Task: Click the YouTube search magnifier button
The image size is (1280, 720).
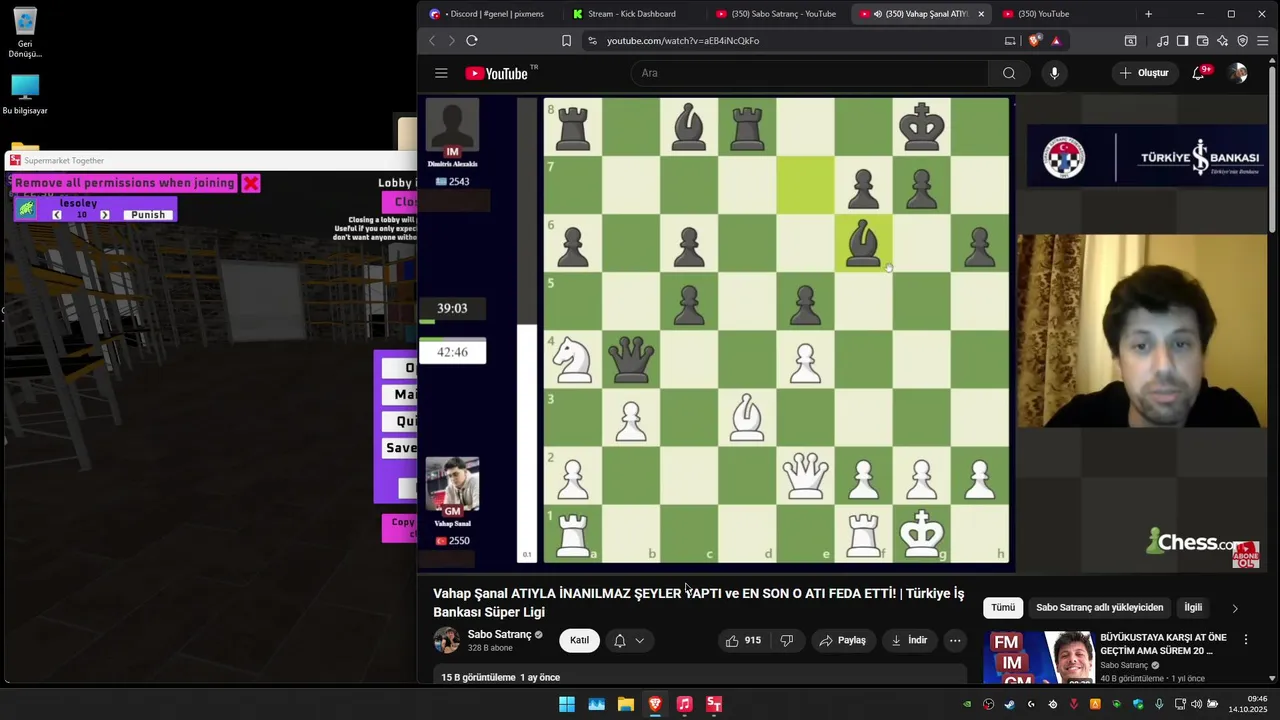Action: [1009, 73]
